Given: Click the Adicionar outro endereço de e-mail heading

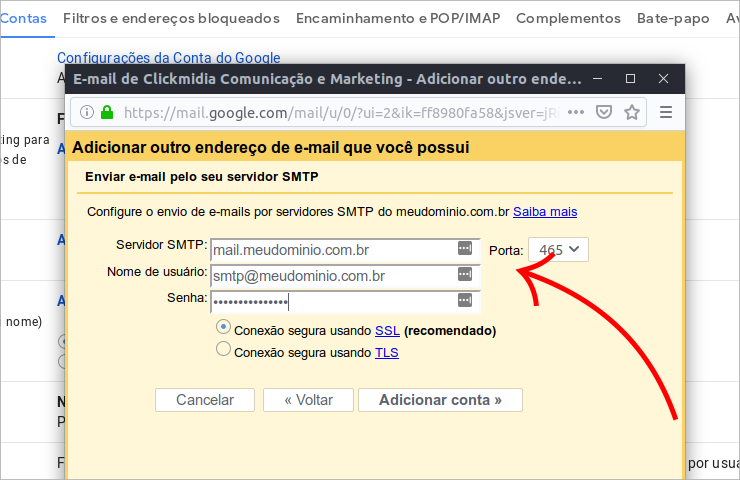Looking at the screenshot, I should pos(270,147).
